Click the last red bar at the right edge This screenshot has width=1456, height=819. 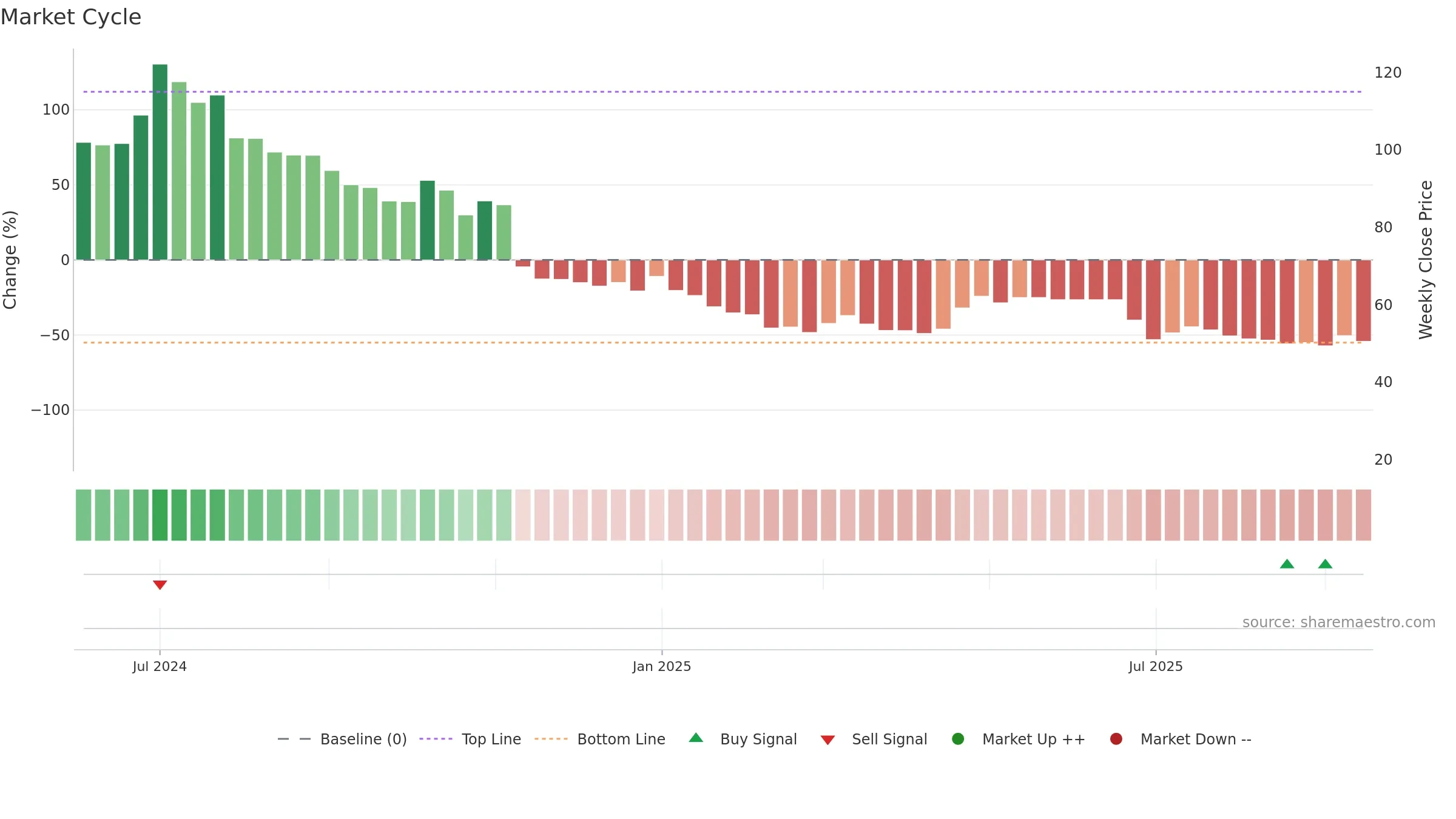(x=1364, y=300)
